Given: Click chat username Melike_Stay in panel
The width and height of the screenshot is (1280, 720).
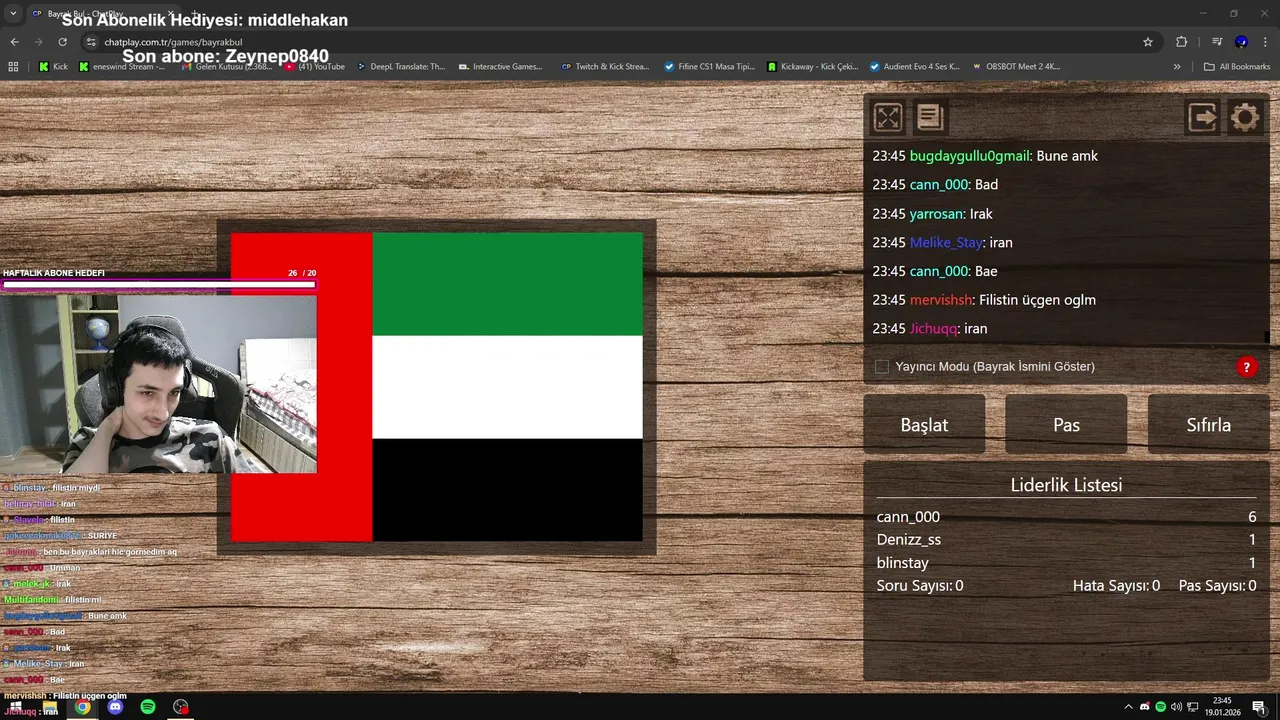Looking at the screenshot, I should pyautogui.click(x=946, y=242).
